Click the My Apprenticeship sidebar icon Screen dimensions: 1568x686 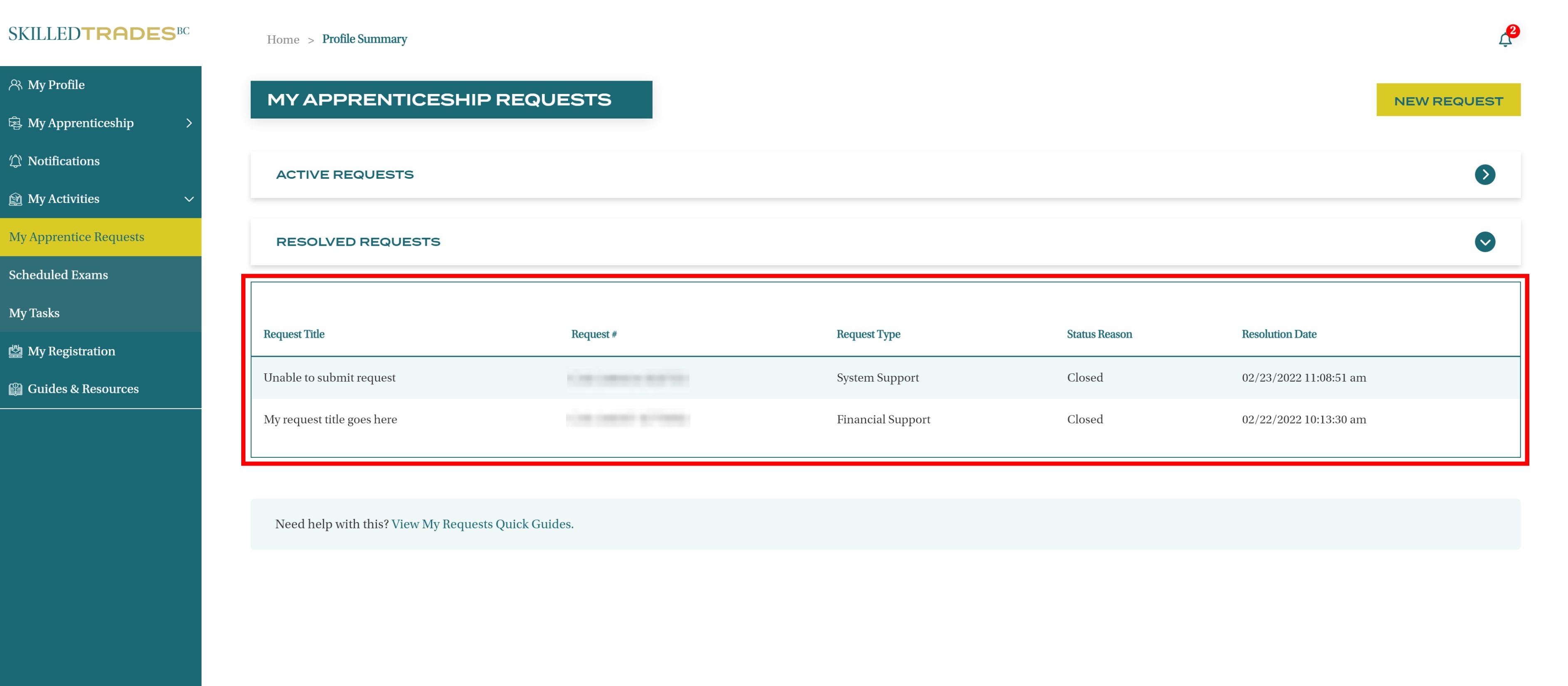(15, 123)
